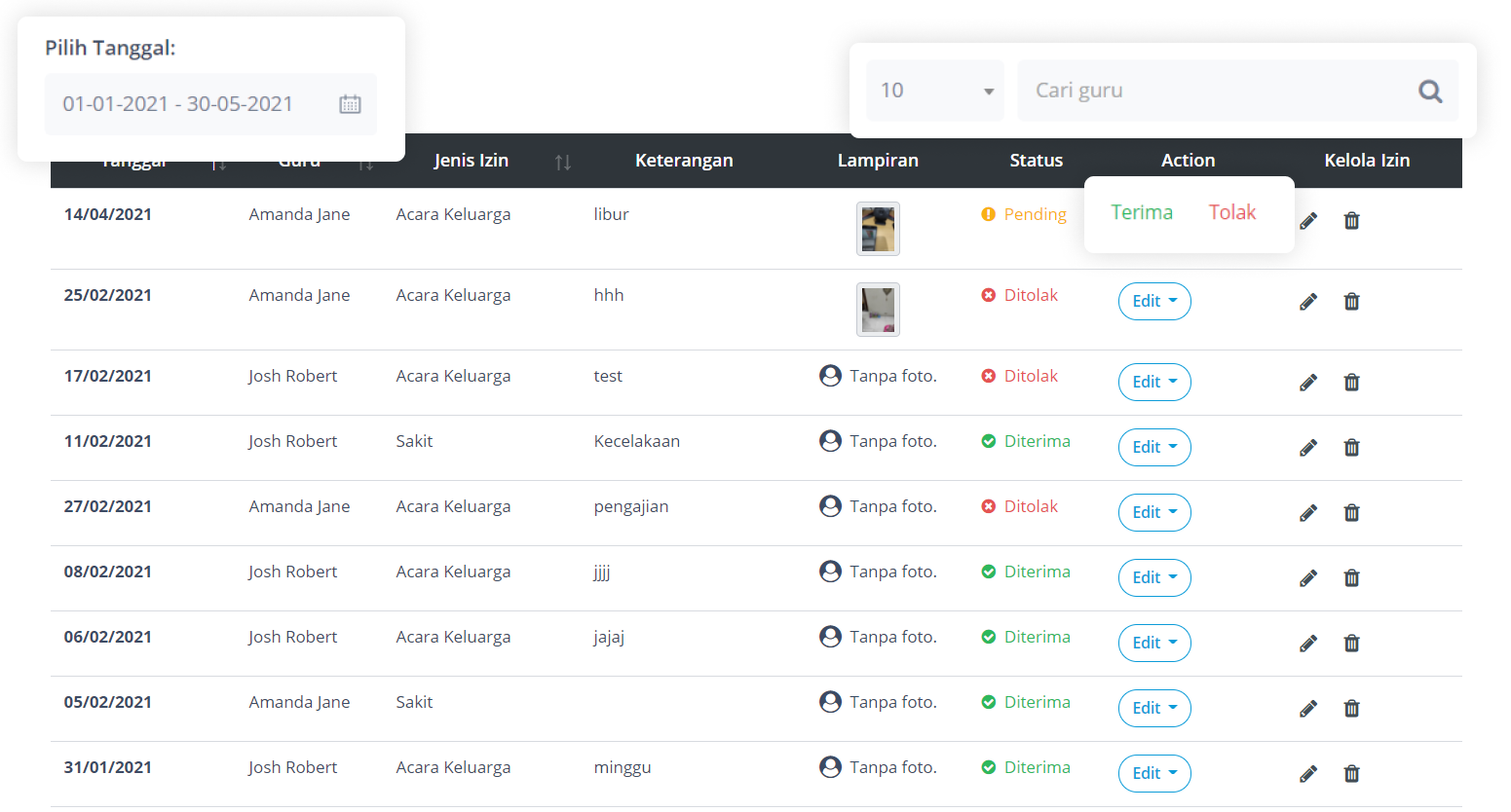The width and height of the screenshot is (1511, 812).
Task: Open Edit dropdown for 06/02/2021 row
Action: [1153, 644]
